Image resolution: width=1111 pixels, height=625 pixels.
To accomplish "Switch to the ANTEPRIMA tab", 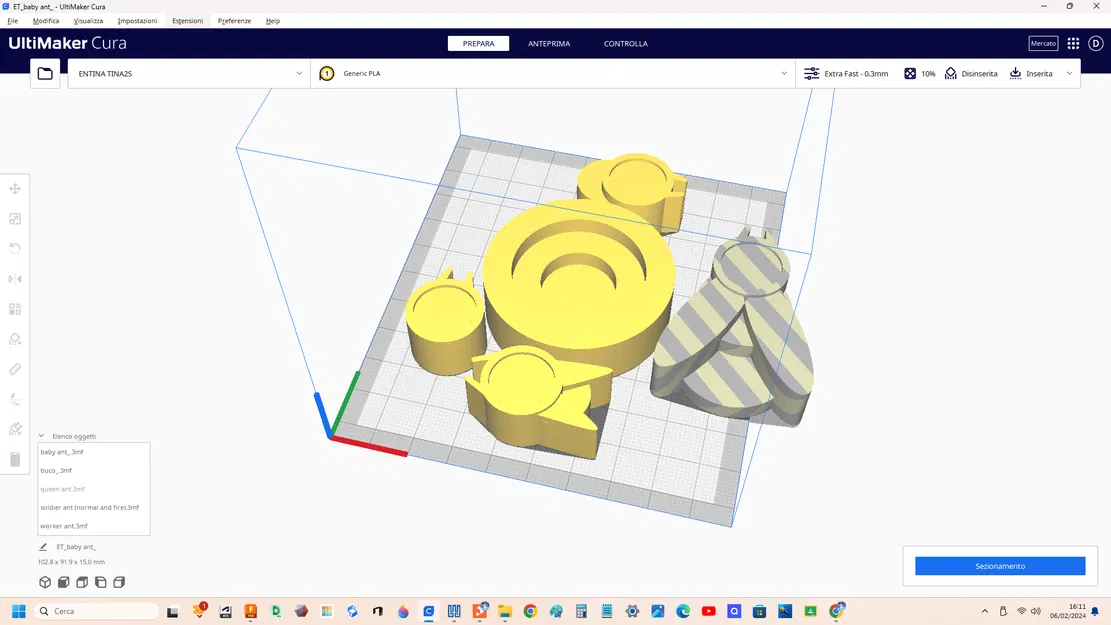I will (x=548, y=43).
